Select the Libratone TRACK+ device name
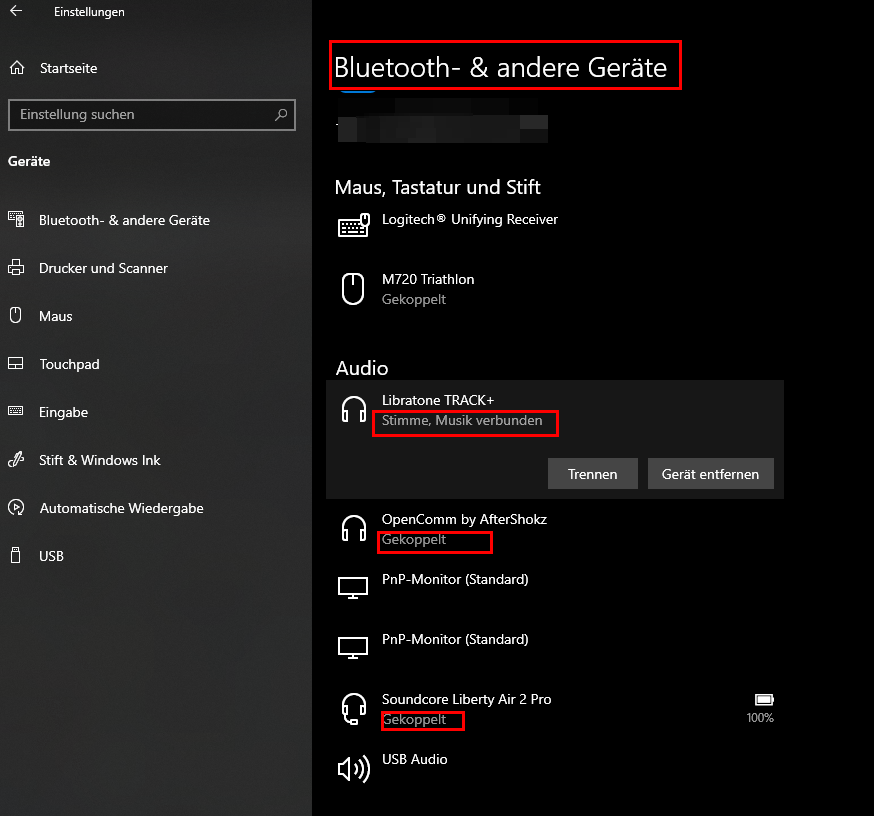The width and height of the screenshot is (874, 816). pyautogui.click(x=438, y=400)
